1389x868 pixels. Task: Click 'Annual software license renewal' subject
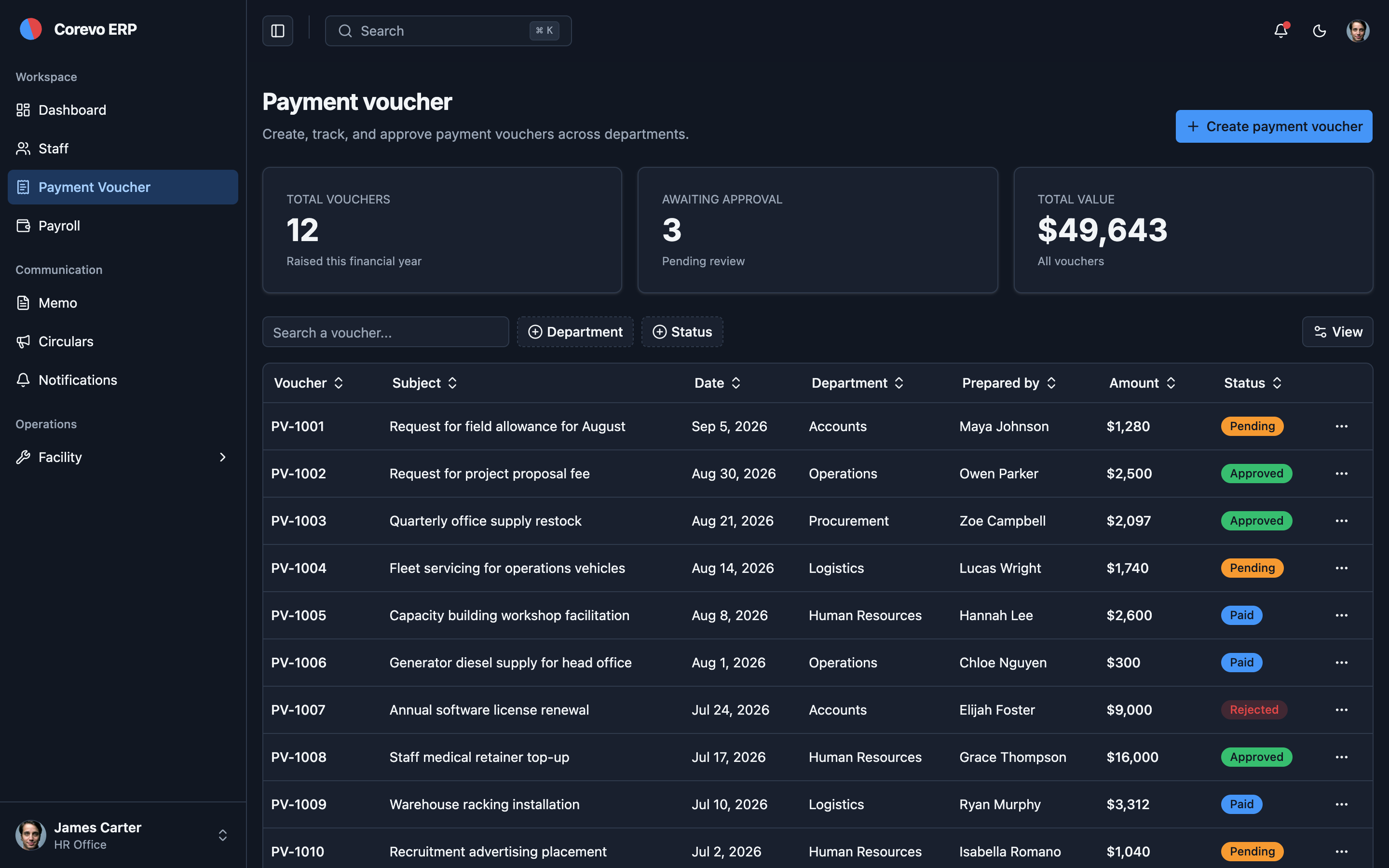pos(489,710)
